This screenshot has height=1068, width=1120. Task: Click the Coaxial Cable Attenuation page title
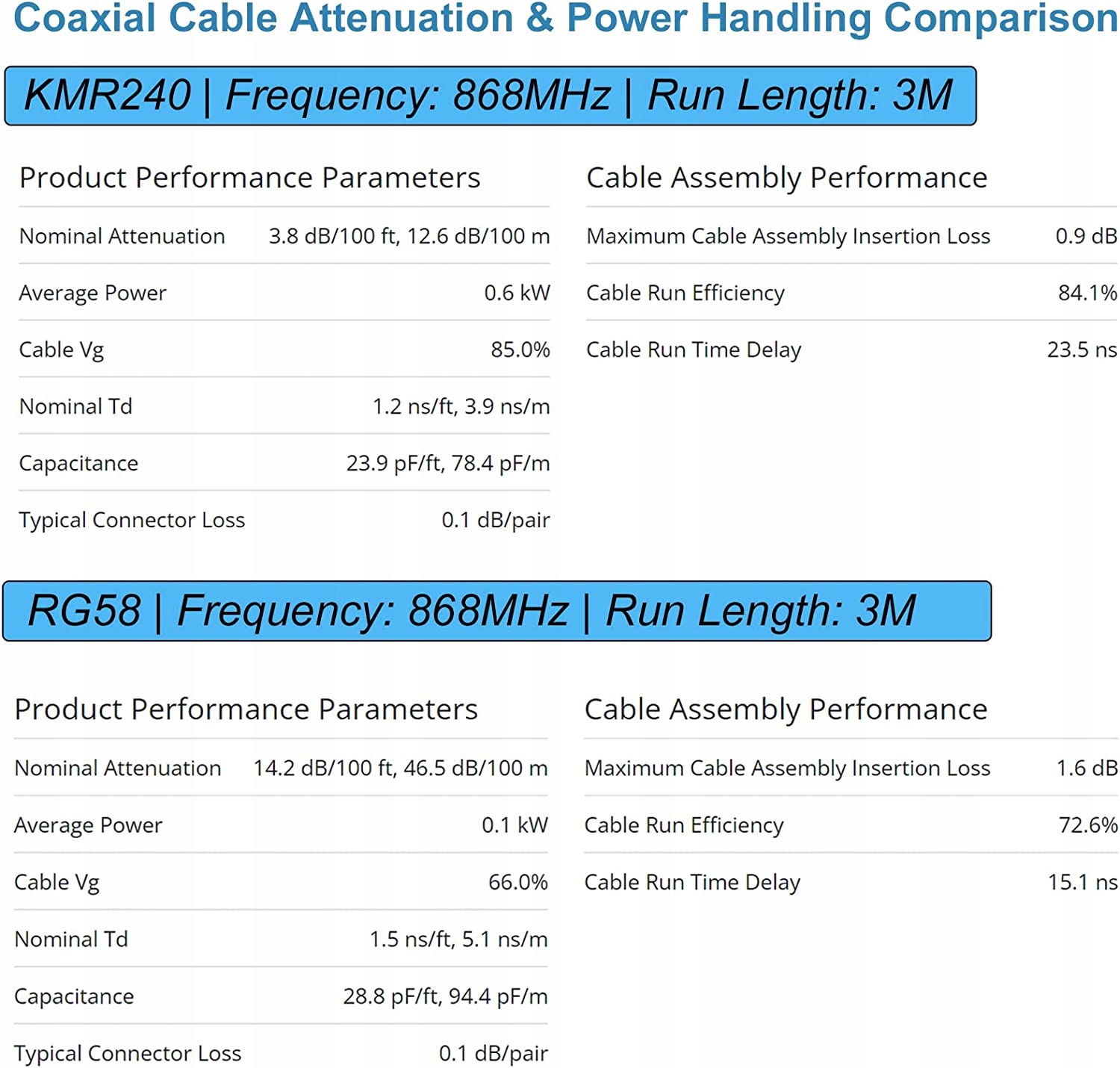click(565, 19)
